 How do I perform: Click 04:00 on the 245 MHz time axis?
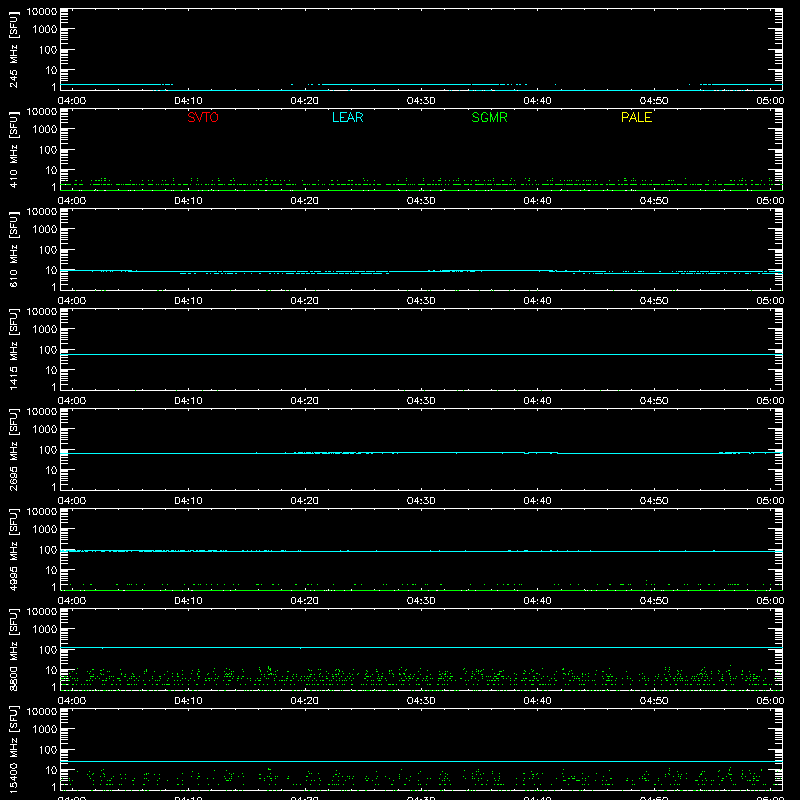tap(72, 101)
